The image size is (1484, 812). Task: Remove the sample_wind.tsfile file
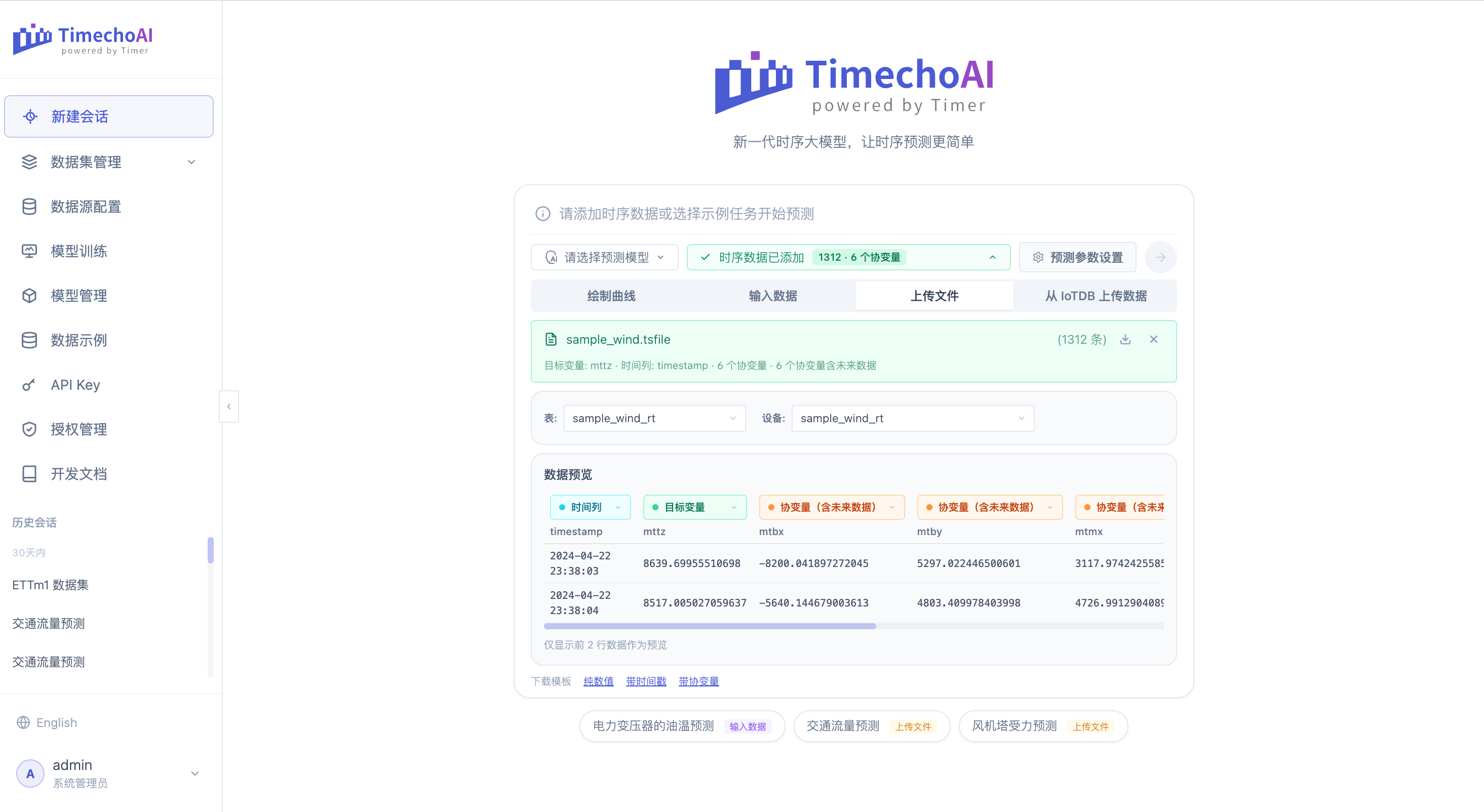tap(1153, 339)
